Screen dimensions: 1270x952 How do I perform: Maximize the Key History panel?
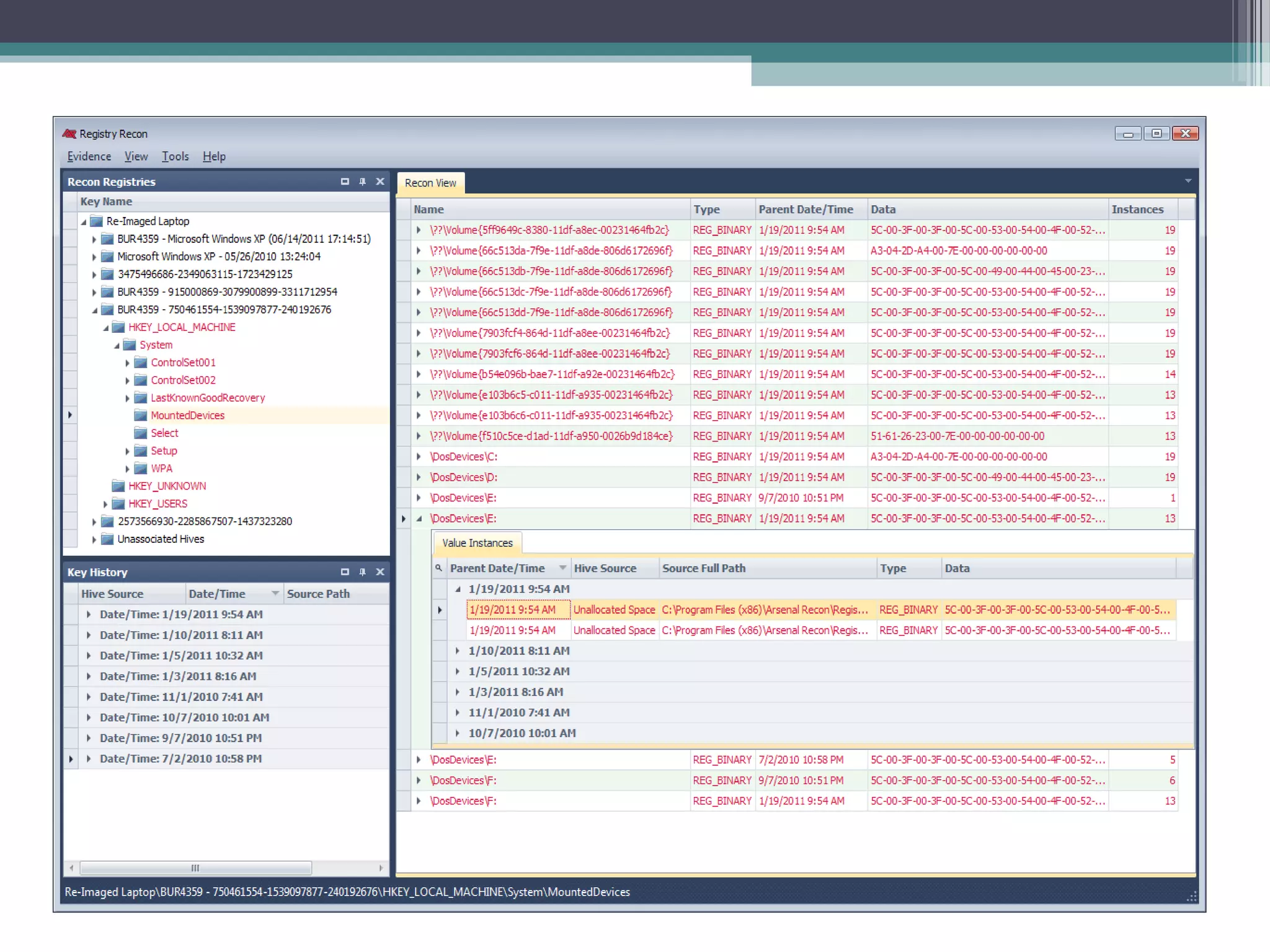tap(345, 572)
